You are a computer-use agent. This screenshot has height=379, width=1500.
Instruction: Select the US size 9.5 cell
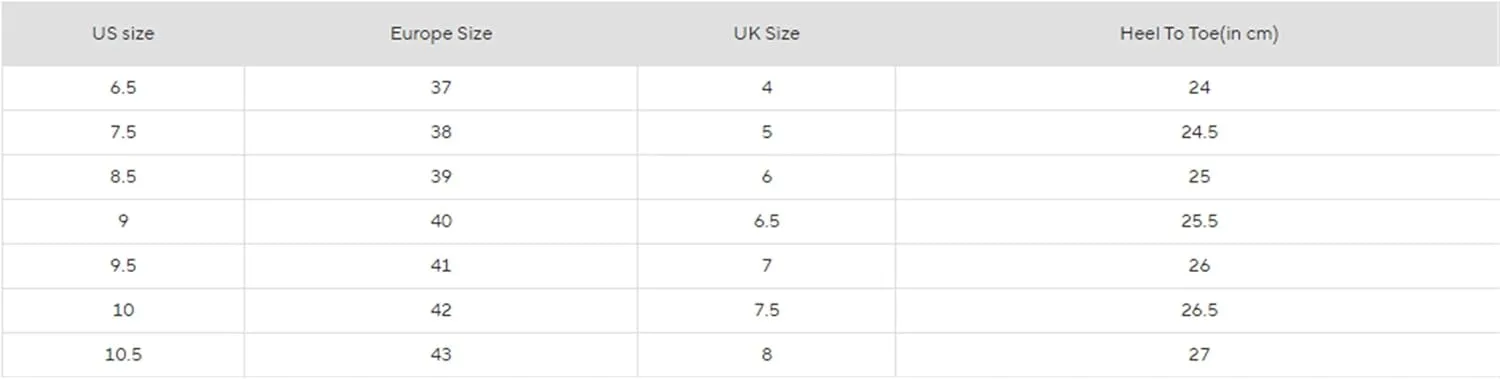click(x=123, y=266)
